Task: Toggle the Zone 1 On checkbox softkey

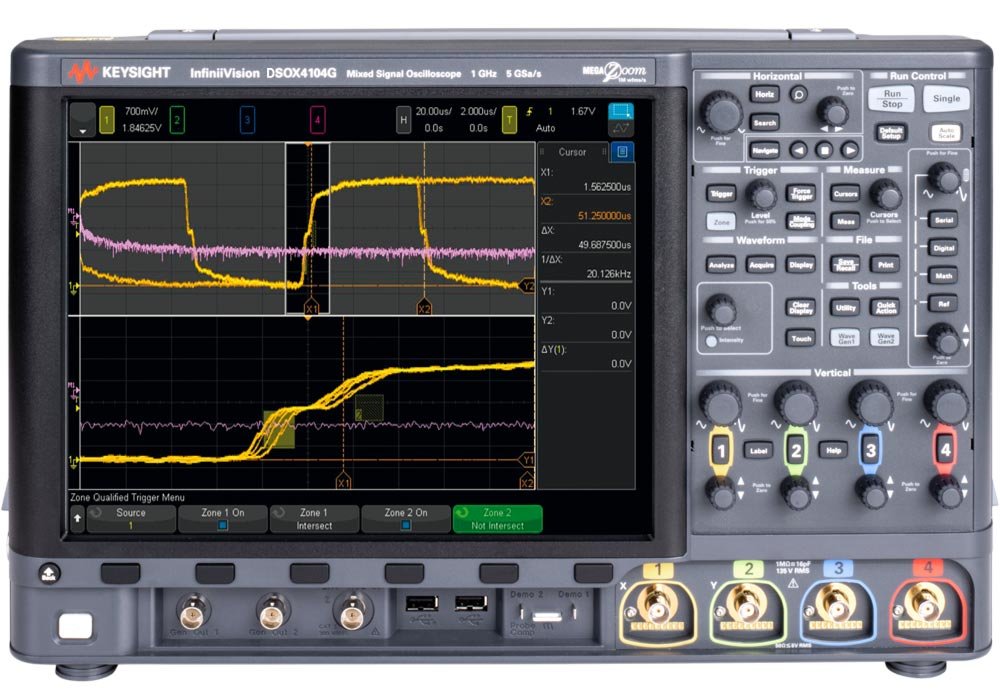Action: tap(223, 518)
